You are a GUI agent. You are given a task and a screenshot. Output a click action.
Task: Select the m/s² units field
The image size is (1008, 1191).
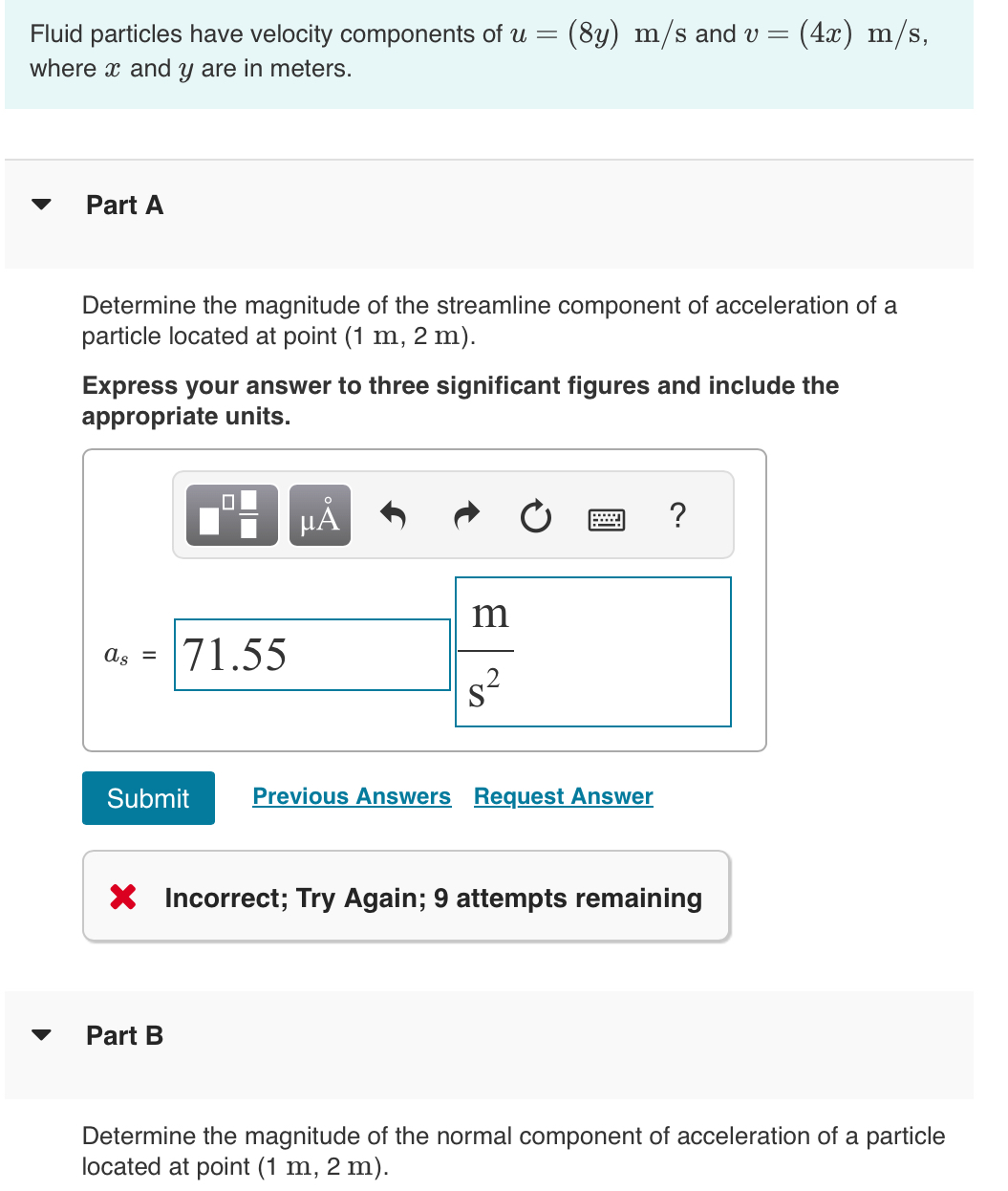tap(592, 652)
